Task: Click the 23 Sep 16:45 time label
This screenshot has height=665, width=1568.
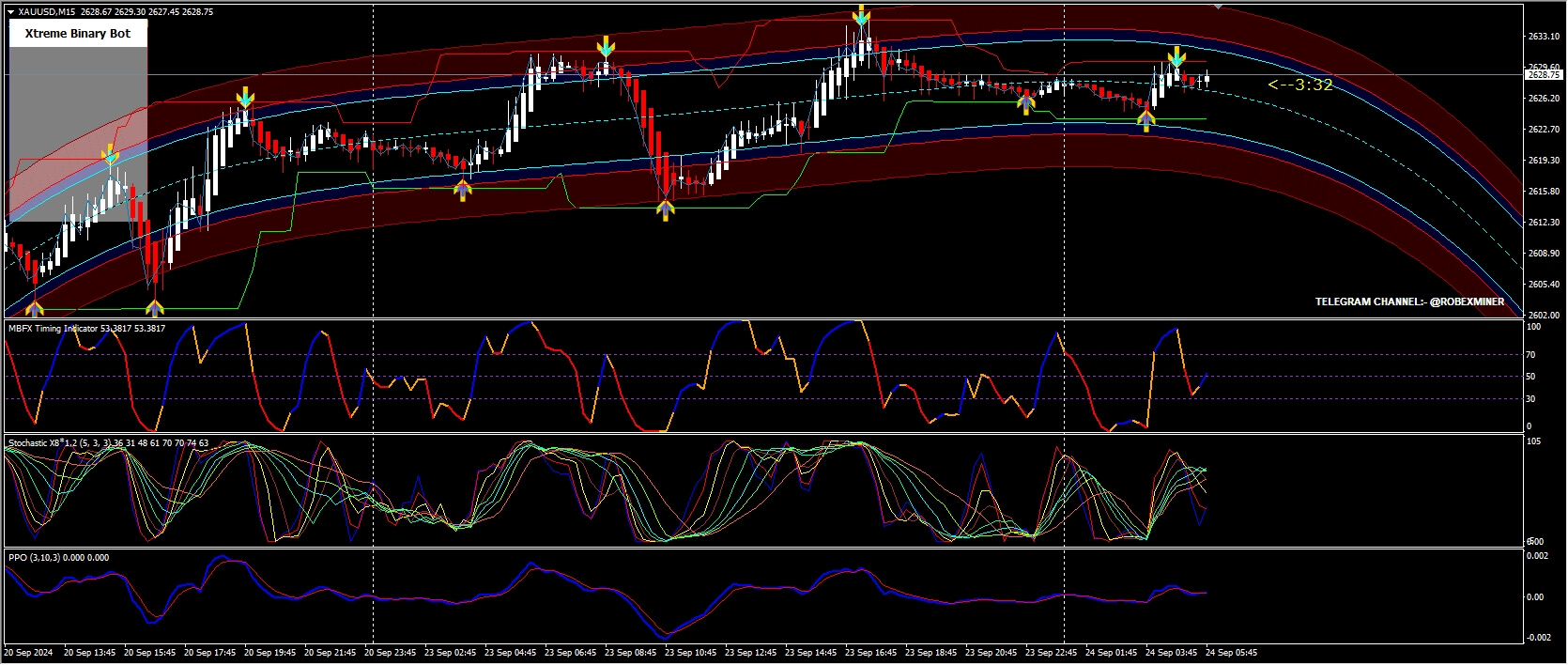Action: [x=870, y=652]
